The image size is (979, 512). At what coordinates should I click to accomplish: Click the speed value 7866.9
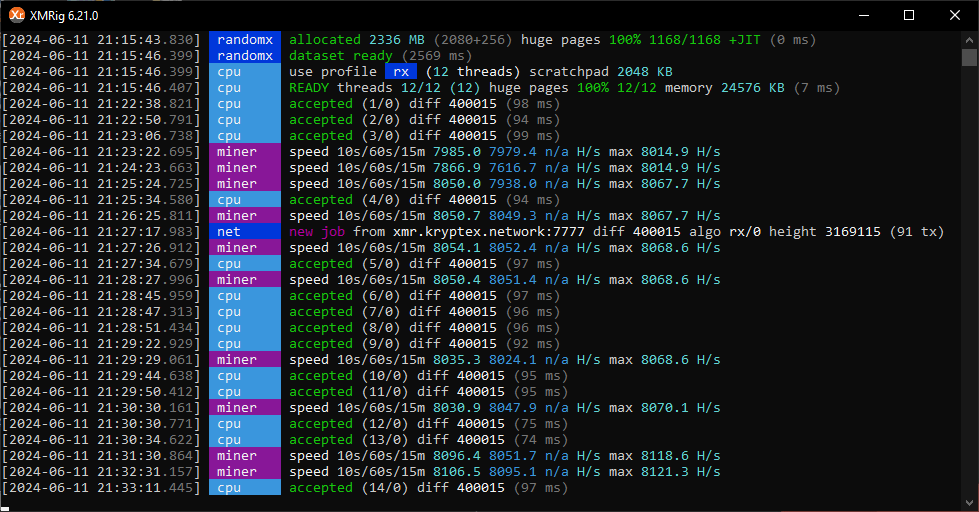(x=457, y=168)
